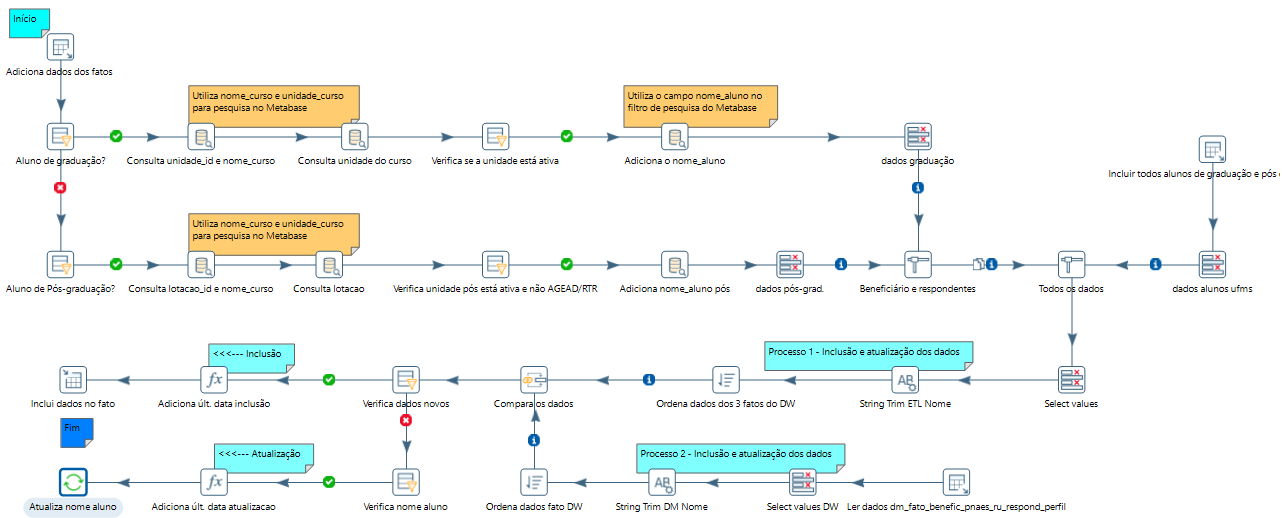Image resolution: width=1282 pixels, height=518 pixels.
Task: Select the 'Processo 2 - Inclusão e atualização' note
Action: (740, 457)
